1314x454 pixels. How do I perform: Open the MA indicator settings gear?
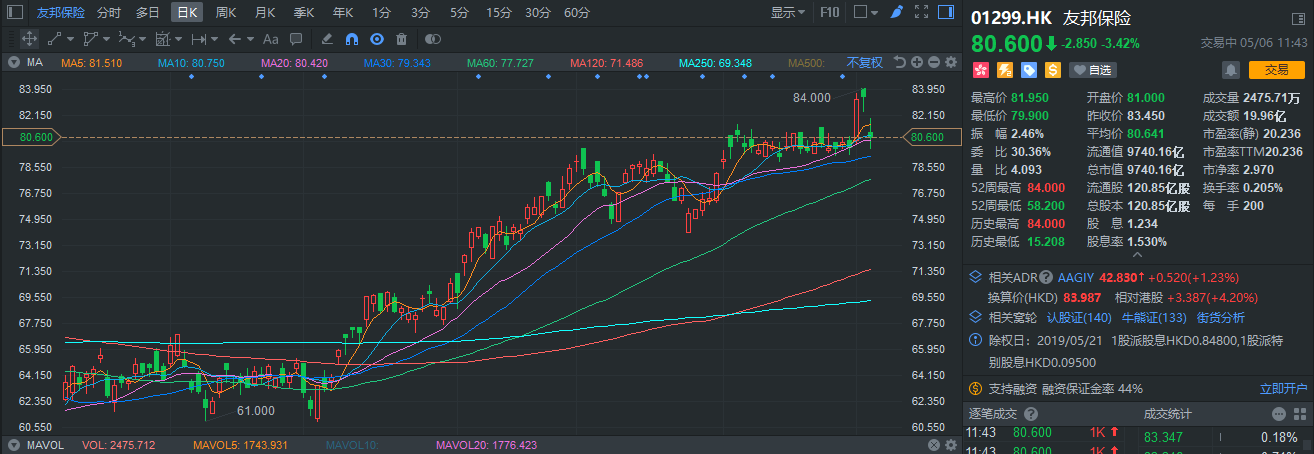pyautogui.click(x=949, y=62)
